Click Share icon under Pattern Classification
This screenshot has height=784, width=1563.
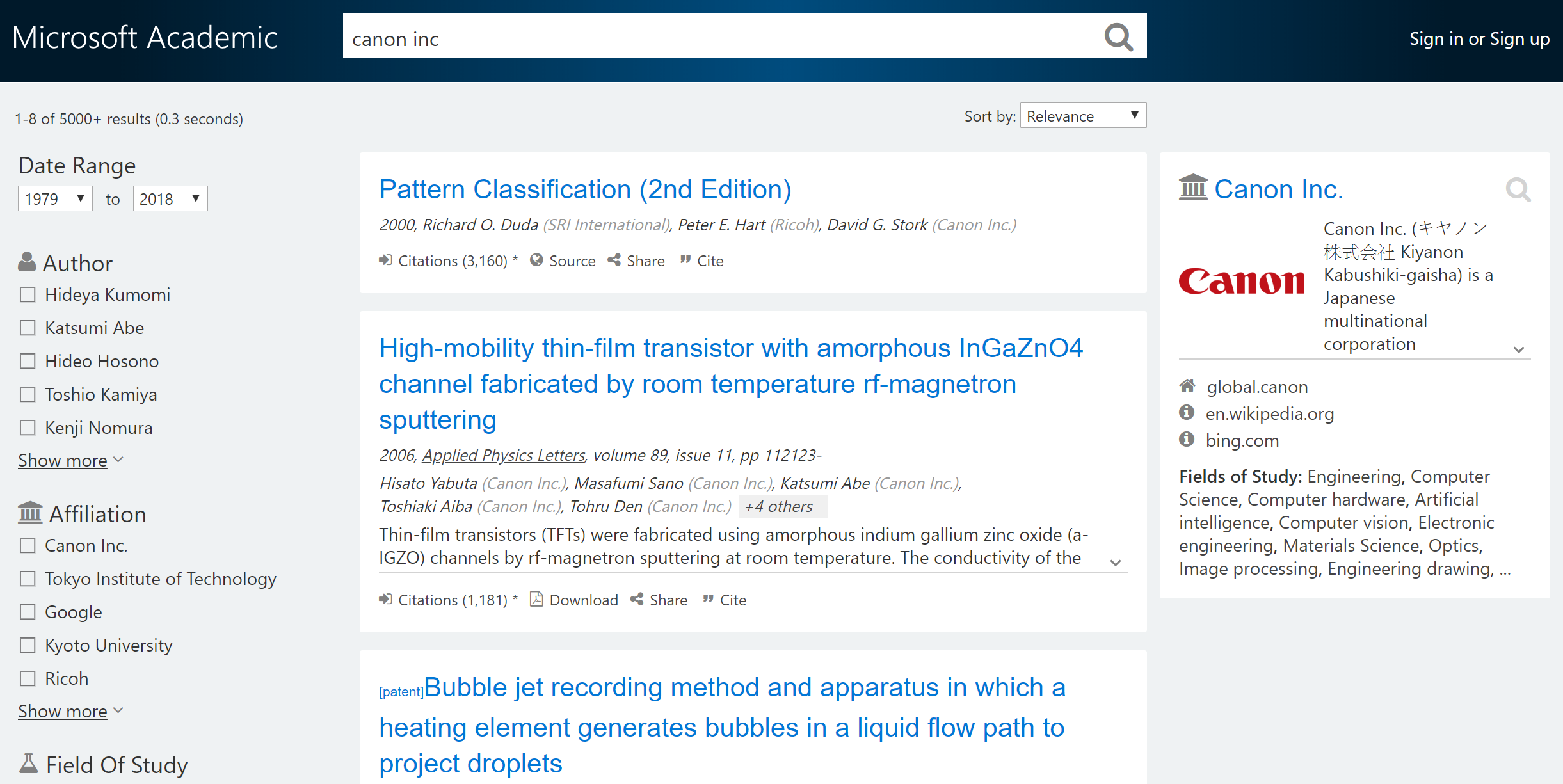(x=614, y=260)
